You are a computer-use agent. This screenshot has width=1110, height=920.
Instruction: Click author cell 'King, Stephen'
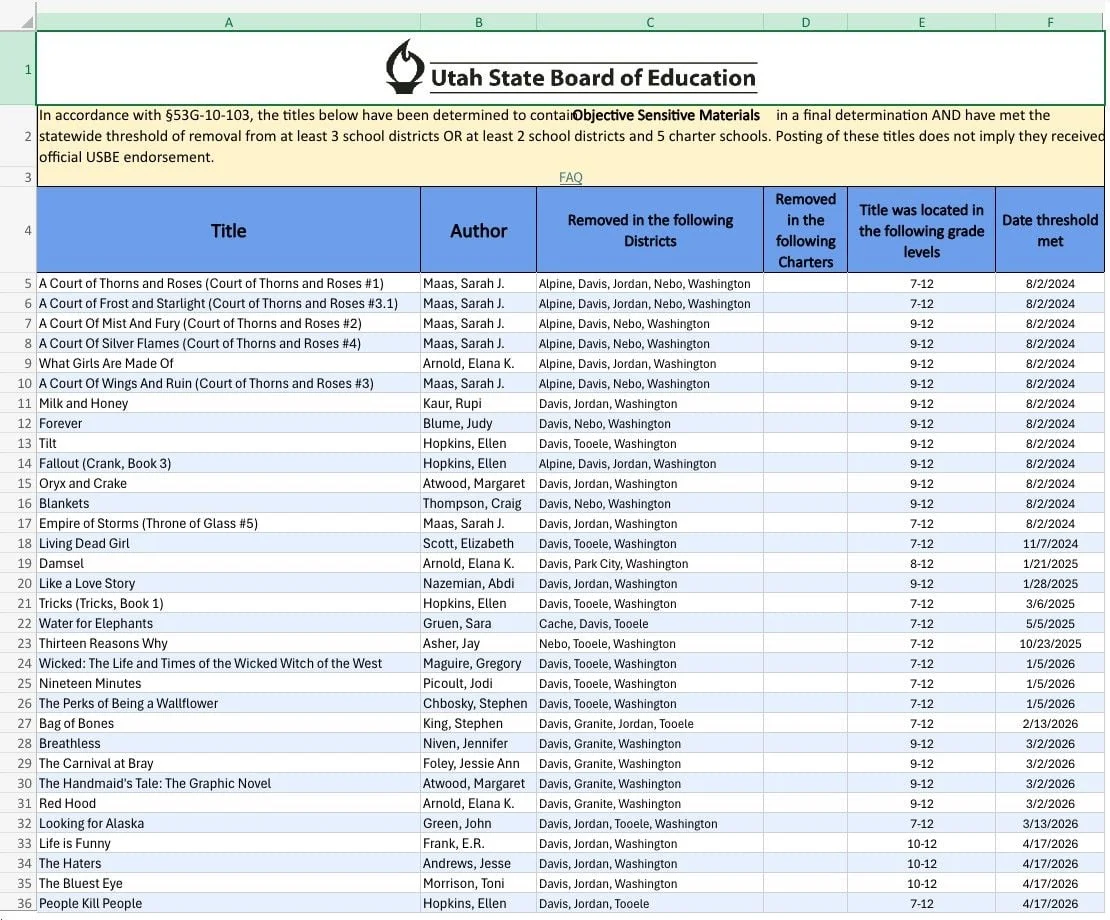pyautogui.click(x=479, y=723)
